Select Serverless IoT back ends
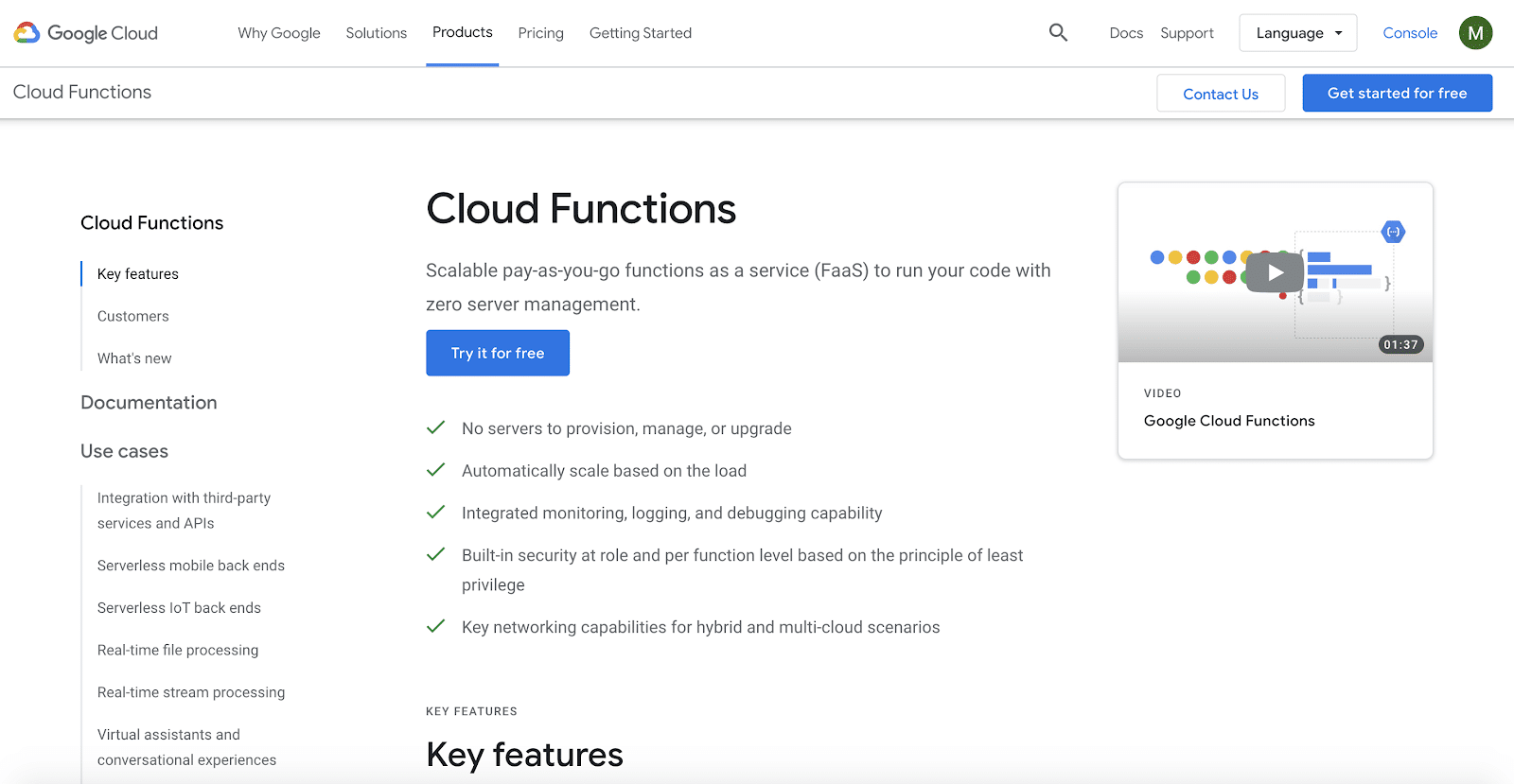The height and width of the screenshot is (784, 1514). (x=179, y=608)
